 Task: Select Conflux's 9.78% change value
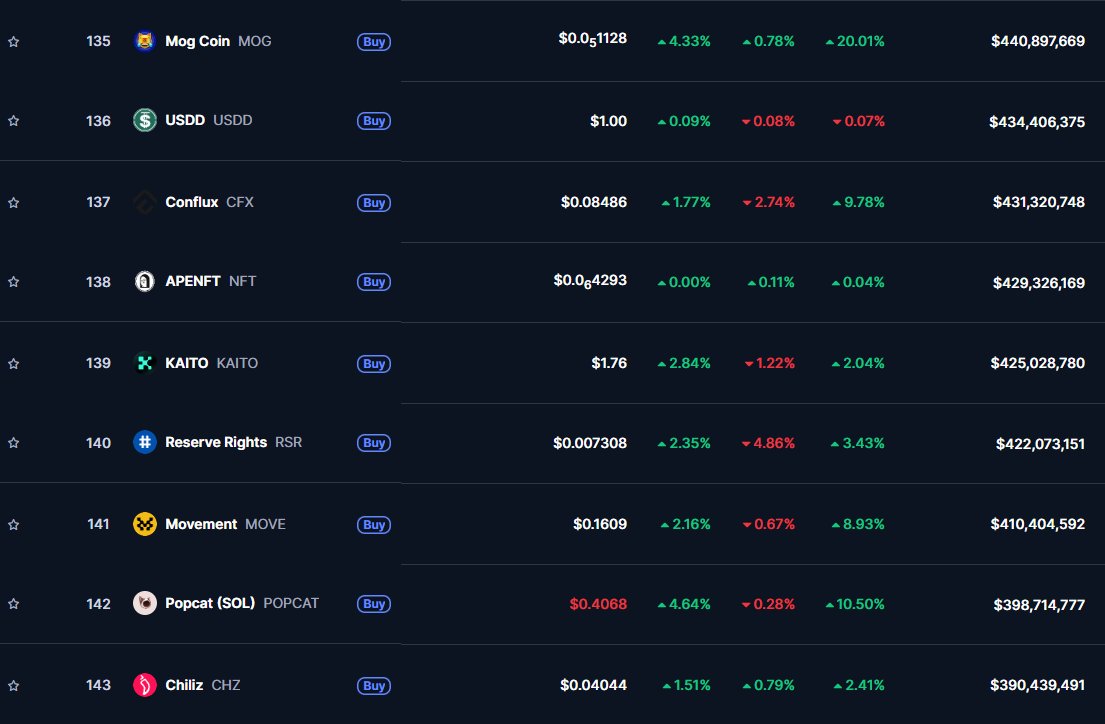(x=858, y=202)
